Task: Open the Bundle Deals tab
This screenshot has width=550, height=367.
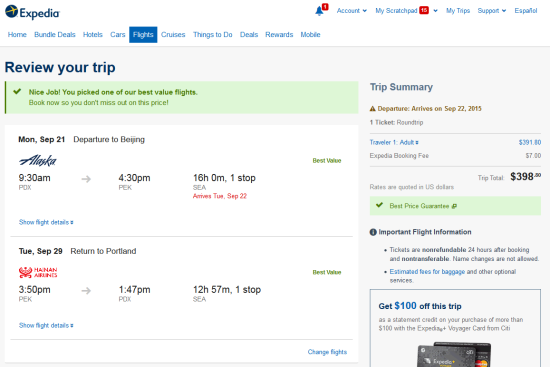Action: point(55,35)
